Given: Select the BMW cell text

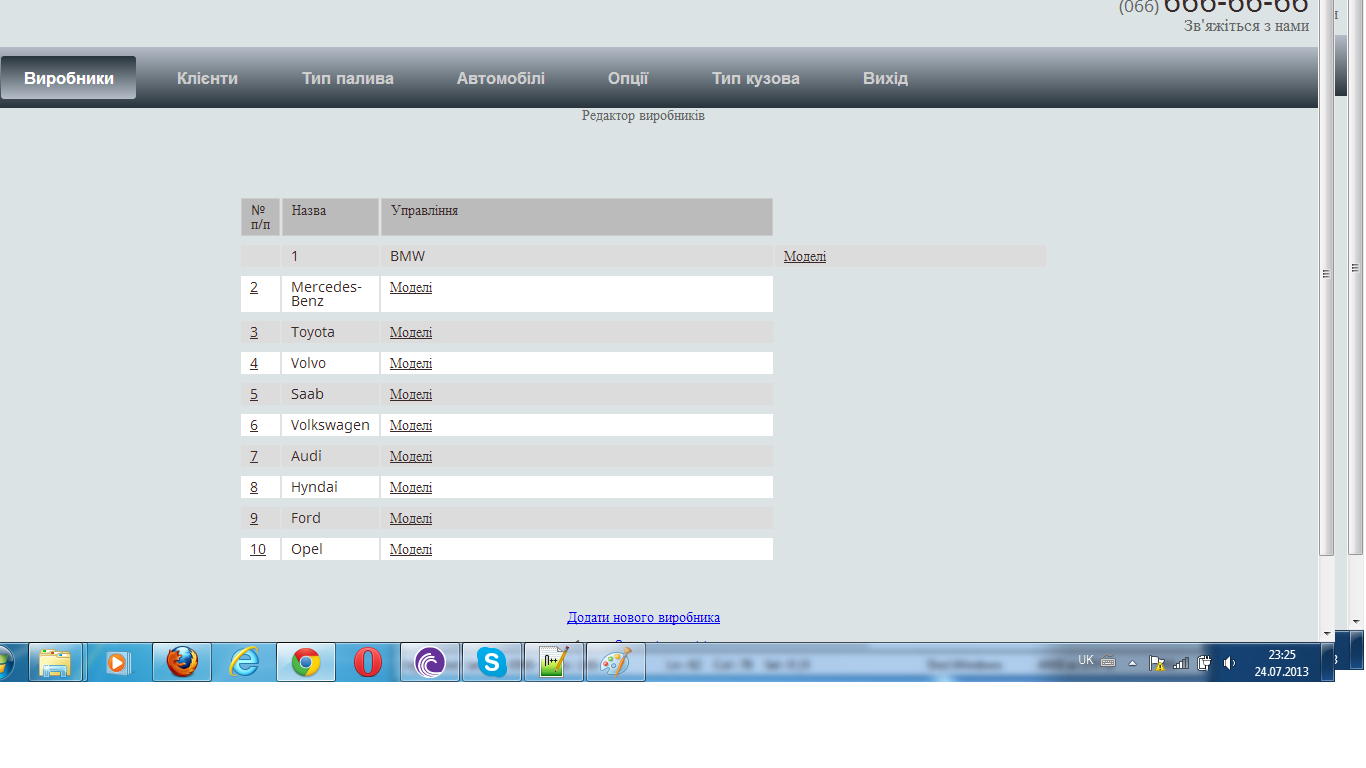Looking at the screenshot, I should (x=408, y=257).
